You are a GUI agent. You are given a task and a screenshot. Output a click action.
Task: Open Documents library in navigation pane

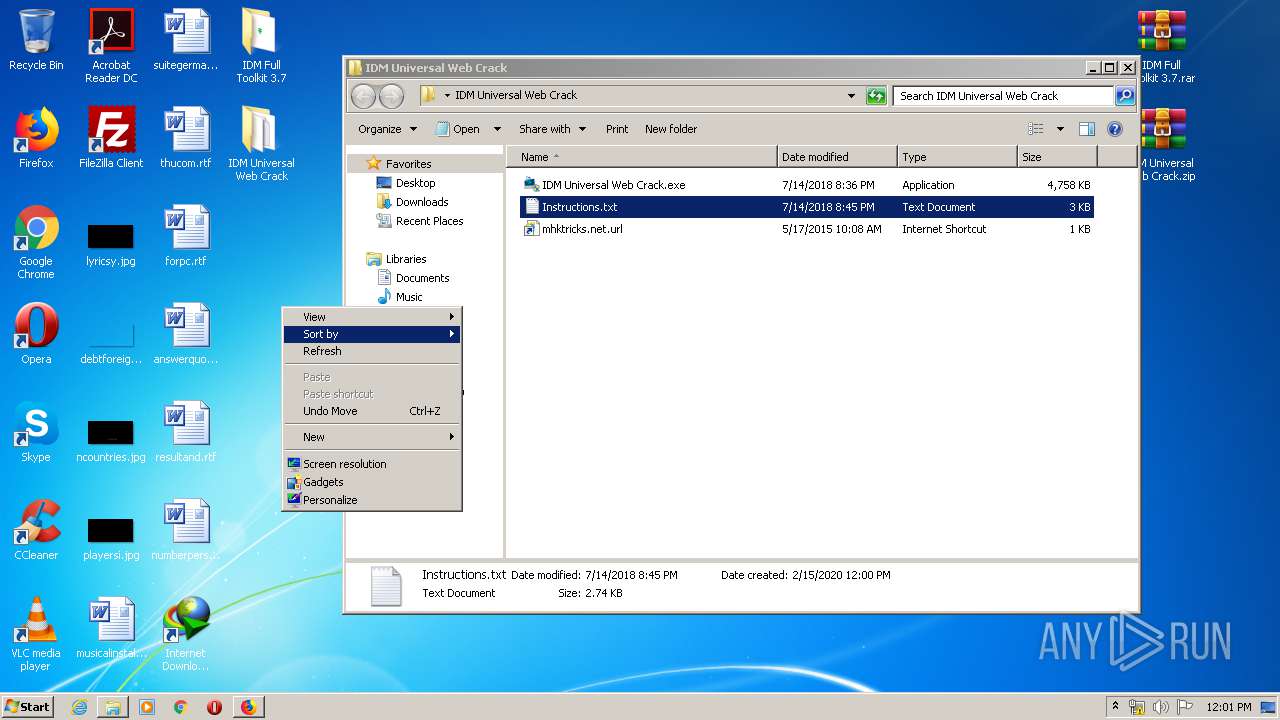(x=413, y=278)
